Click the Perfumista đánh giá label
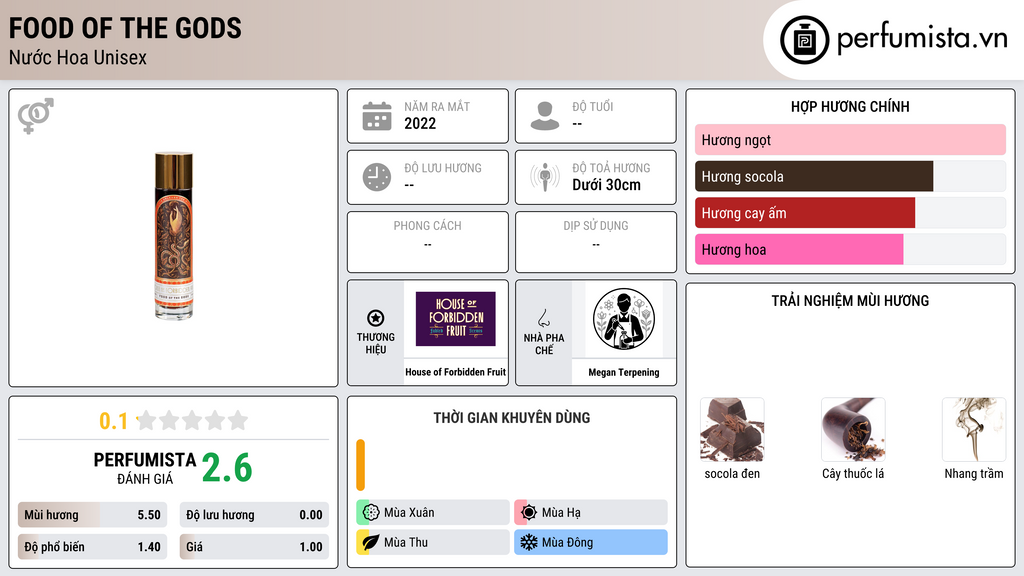Viewport: 1024px width, 576px height. [145, 468]
